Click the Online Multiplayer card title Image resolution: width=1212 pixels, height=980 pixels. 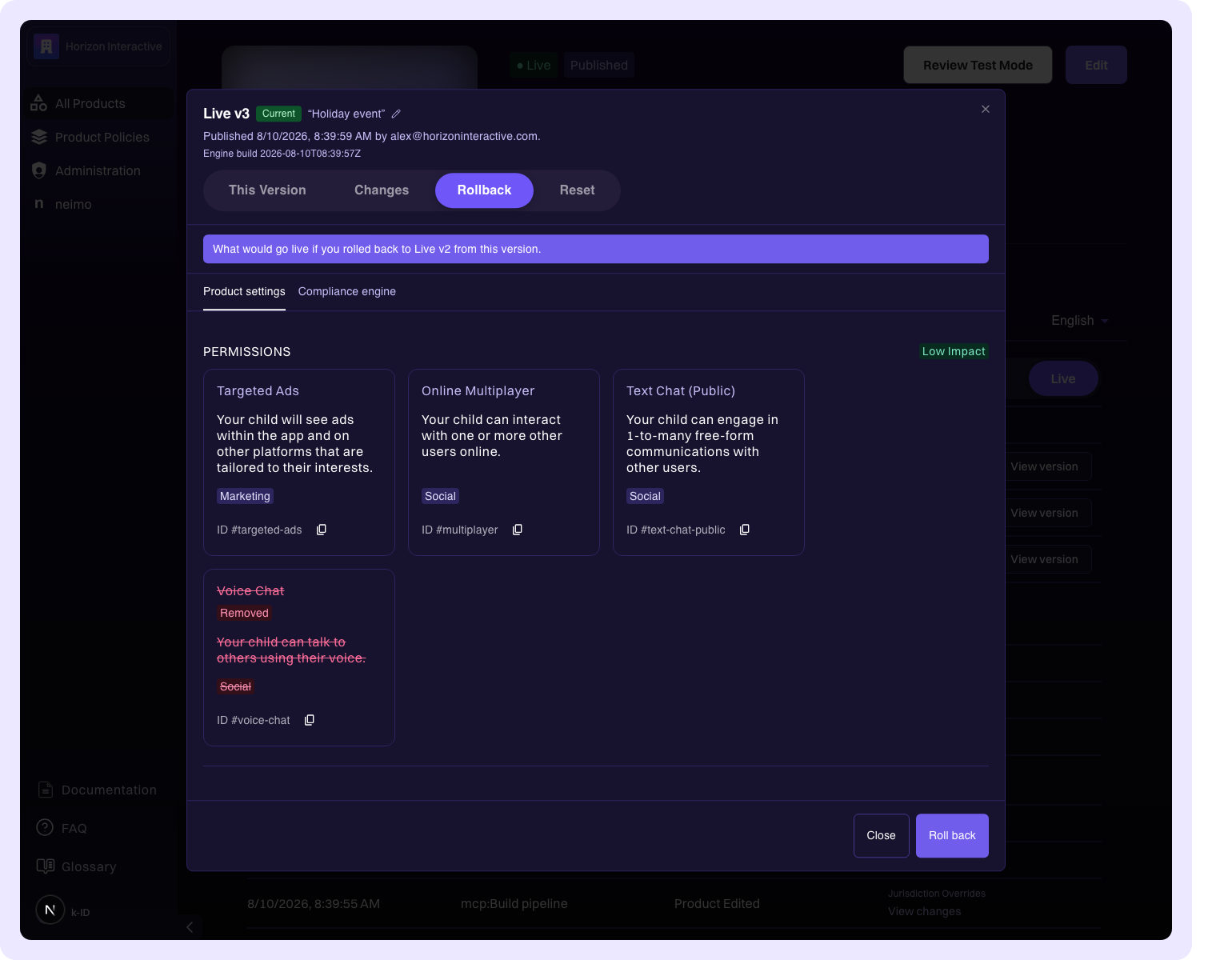point(478,391)
